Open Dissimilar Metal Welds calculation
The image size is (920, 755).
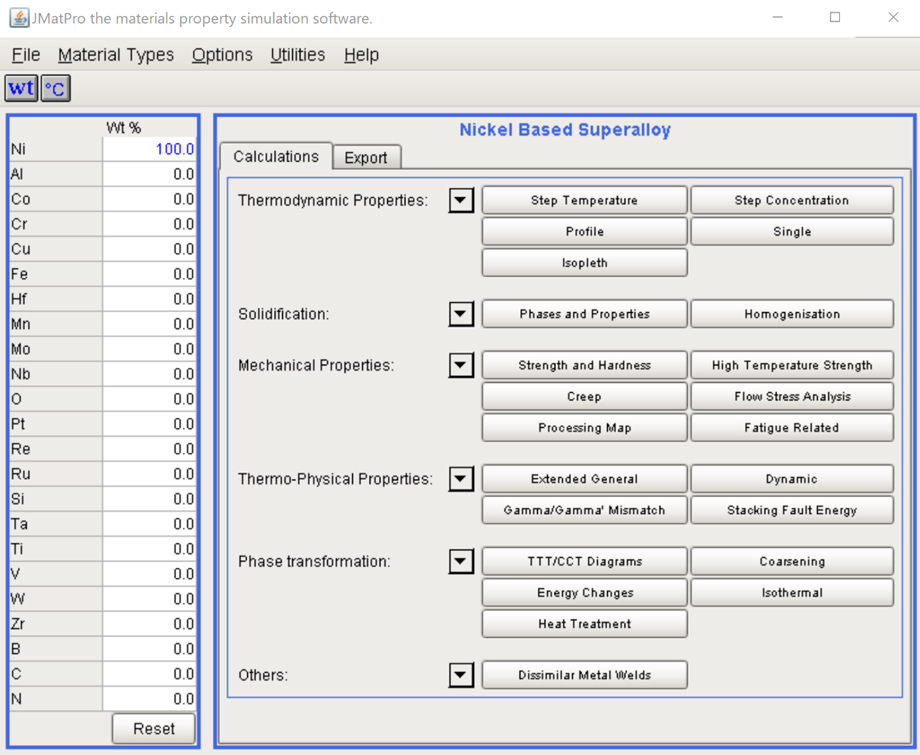(584, 675)
